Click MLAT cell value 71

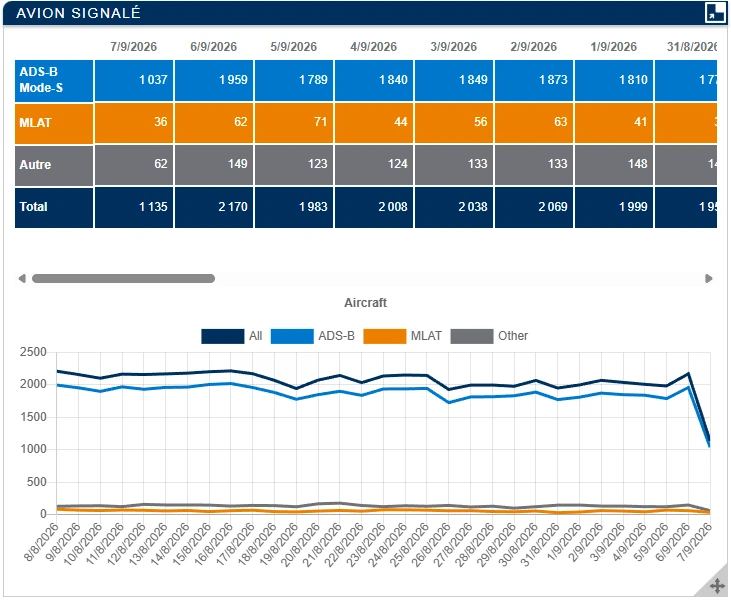pos(294,123)
